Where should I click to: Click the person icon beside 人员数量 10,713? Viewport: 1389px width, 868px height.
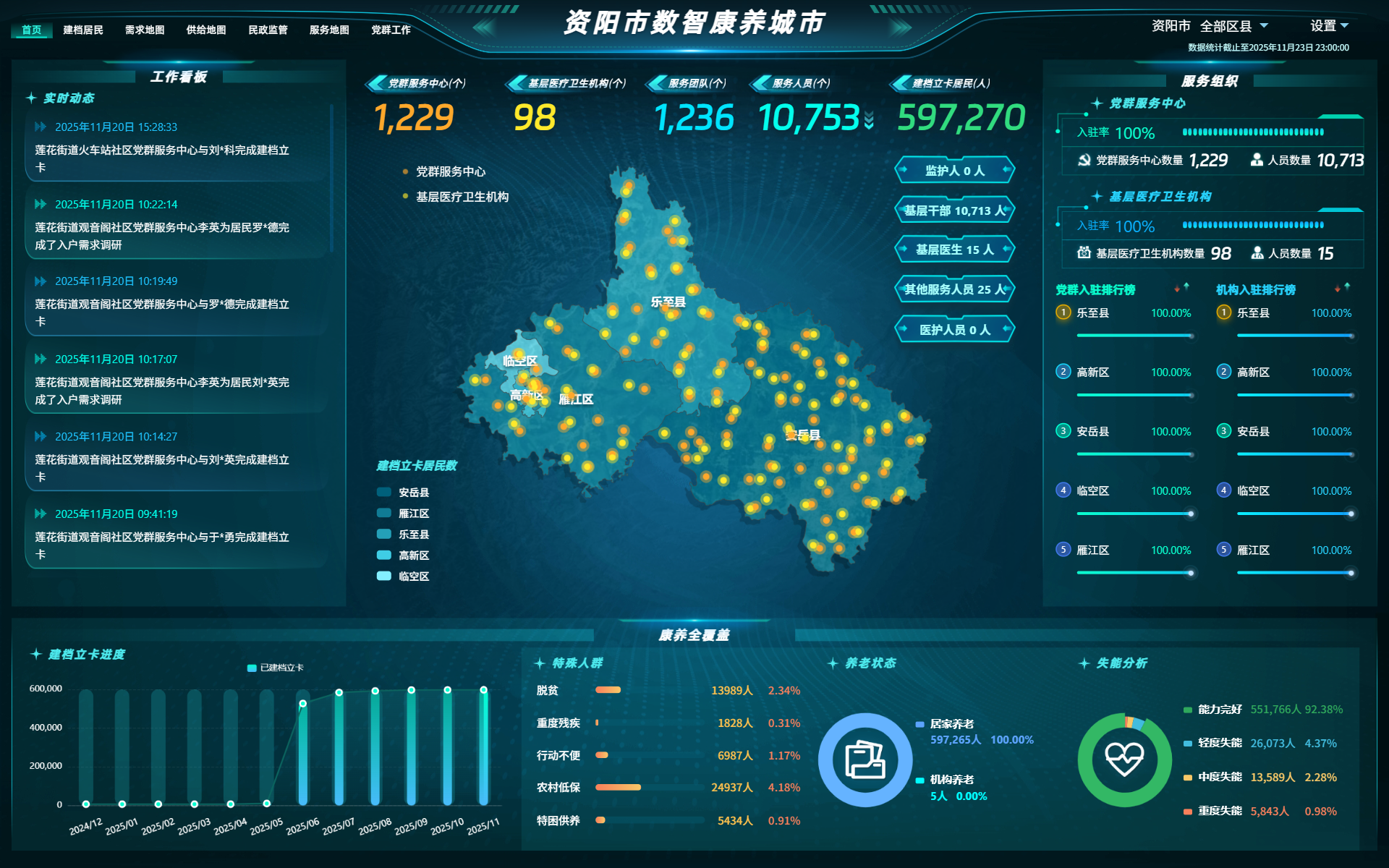[x=1257, y=160]
